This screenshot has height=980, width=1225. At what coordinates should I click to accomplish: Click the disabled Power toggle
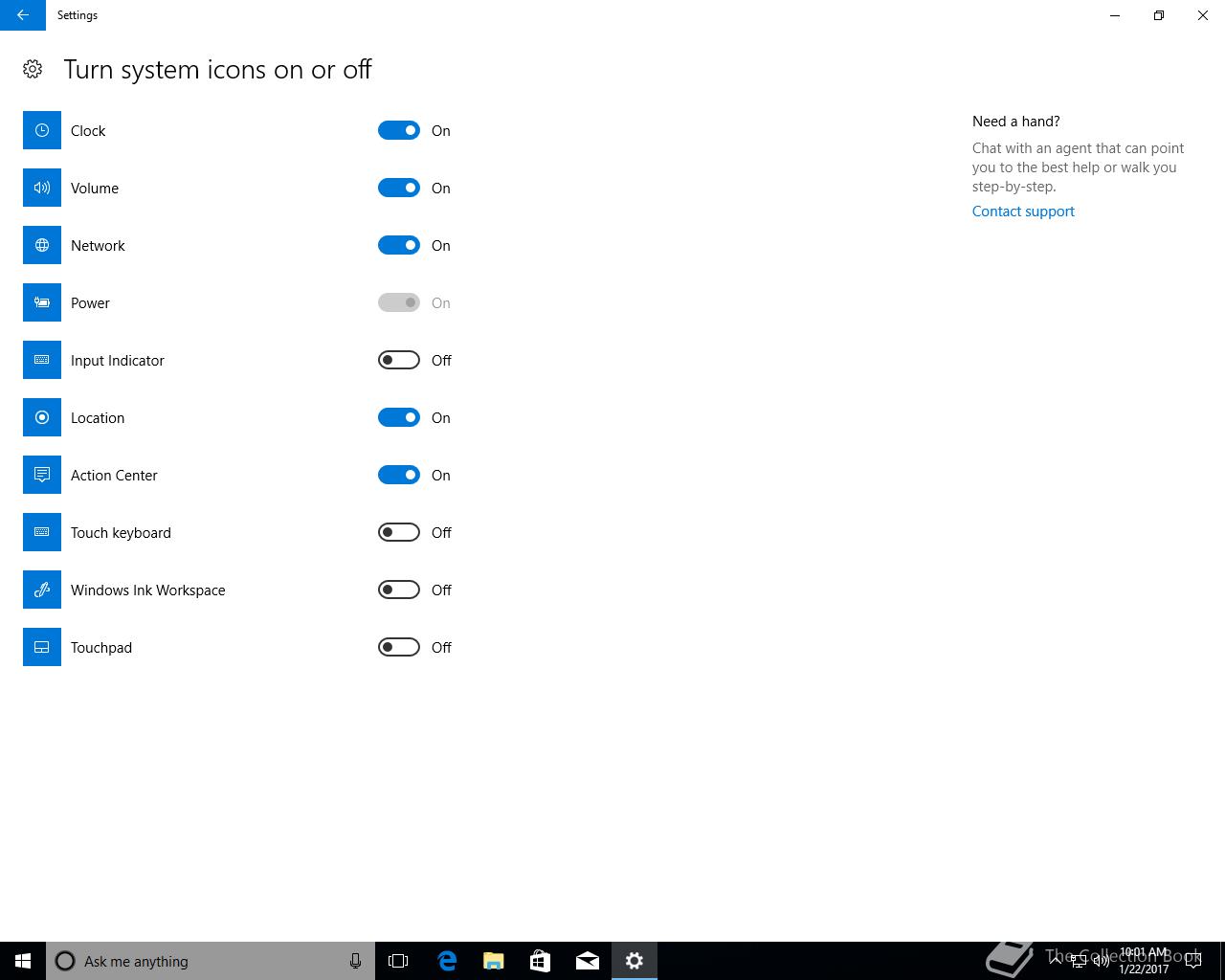[399, 302]
